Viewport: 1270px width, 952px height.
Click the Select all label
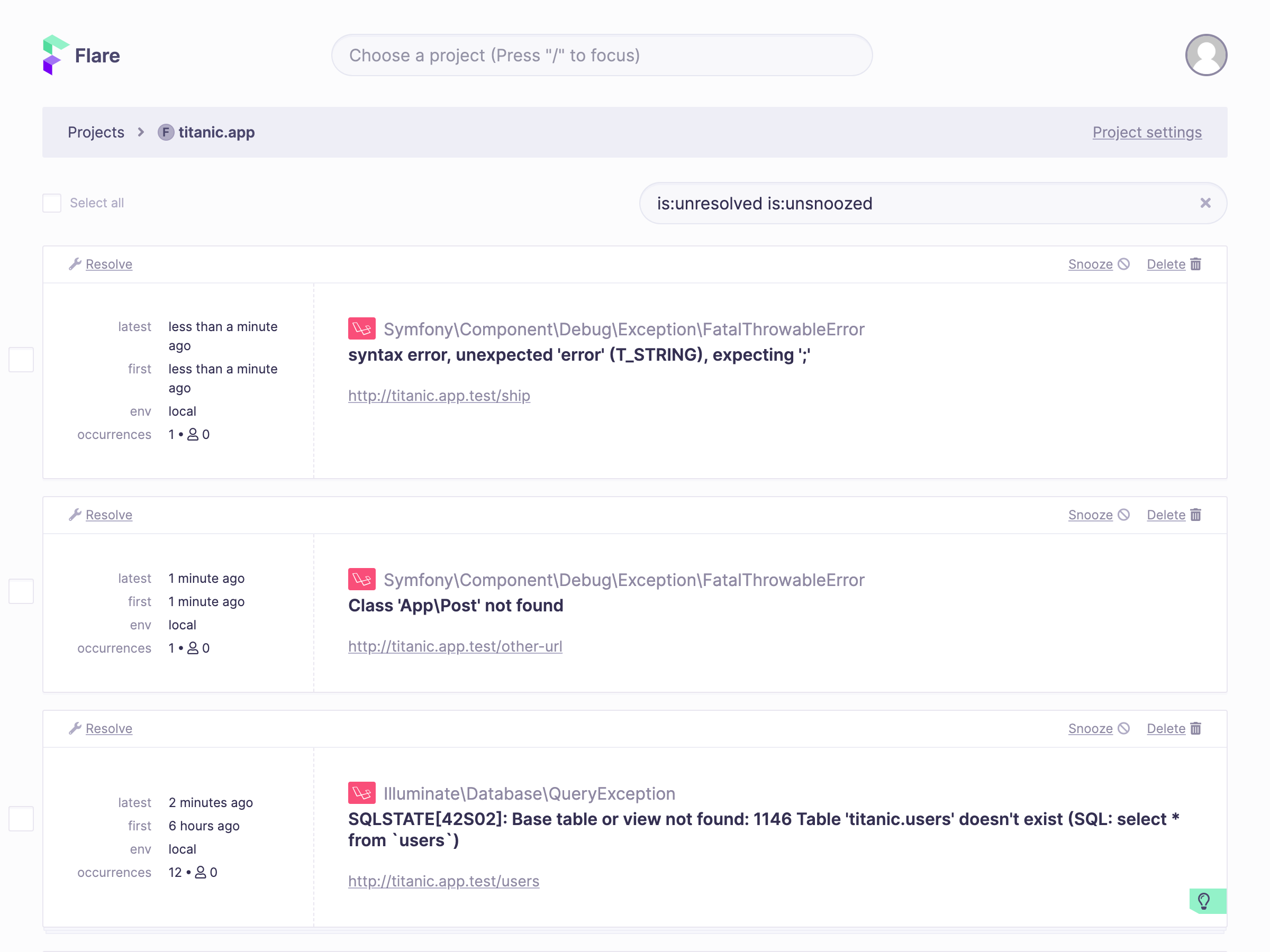[97, 203]
